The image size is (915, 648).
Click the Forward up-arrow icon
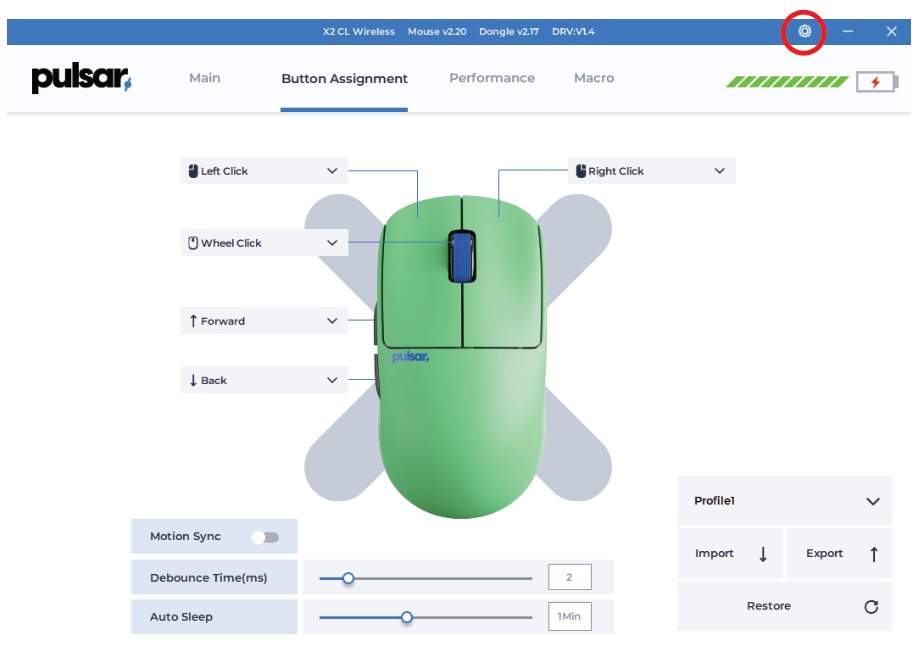[x=193, y=321]
